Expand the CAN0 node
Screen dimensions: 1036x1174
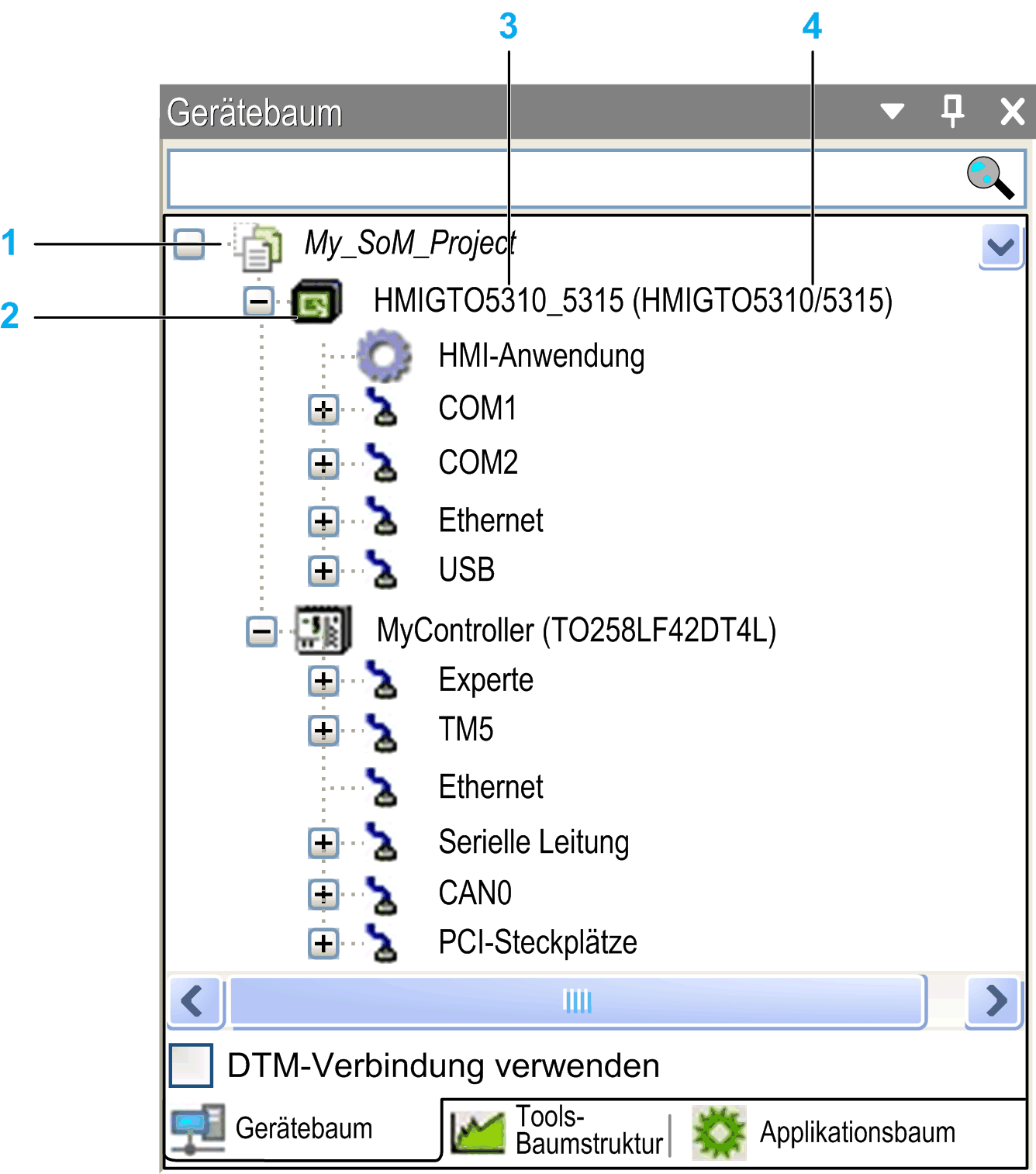coord(323,894)
